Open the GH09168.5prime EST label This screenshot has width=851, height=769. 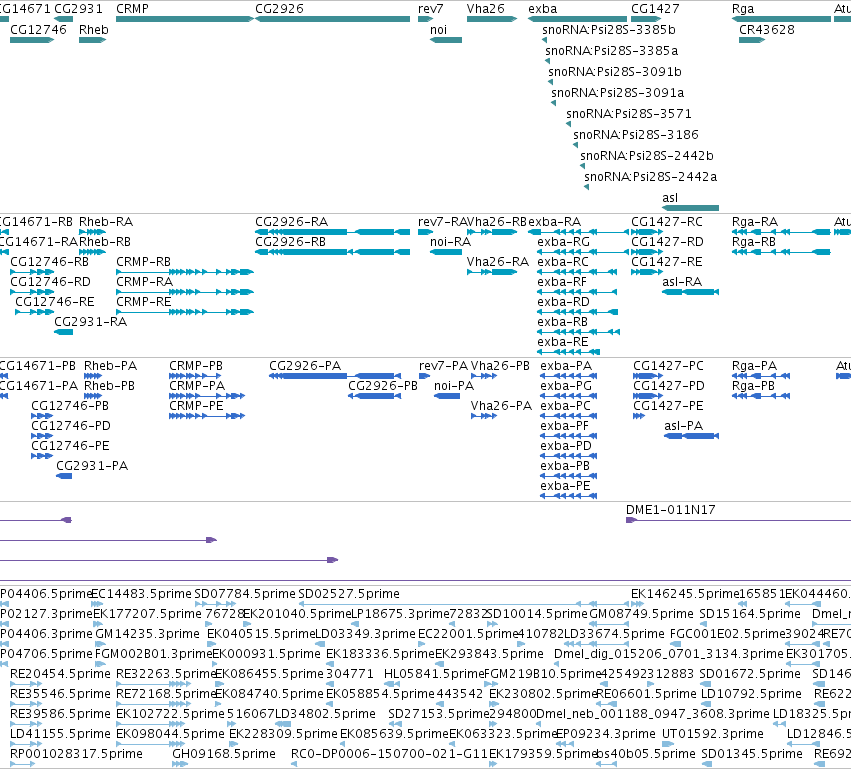(224, 754)
